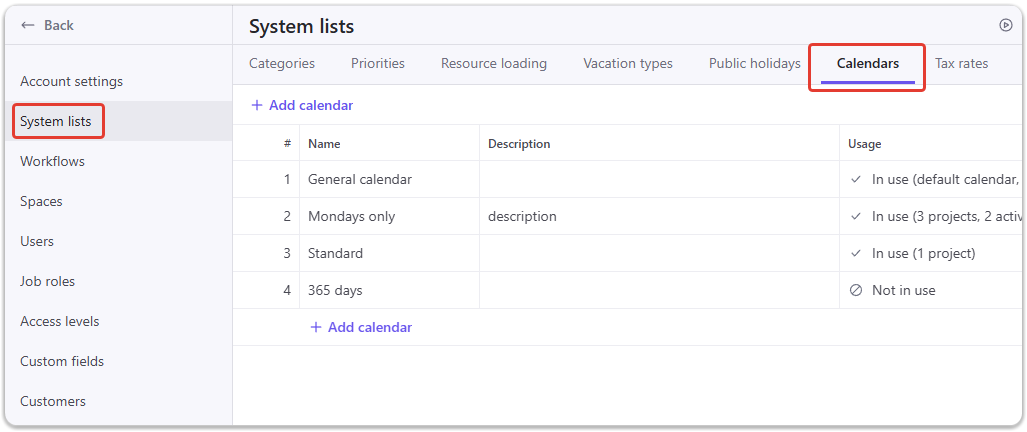Click the 'In use (1 project)' usage text
This screenshot has height=432, width=1027.
point(924,253)
